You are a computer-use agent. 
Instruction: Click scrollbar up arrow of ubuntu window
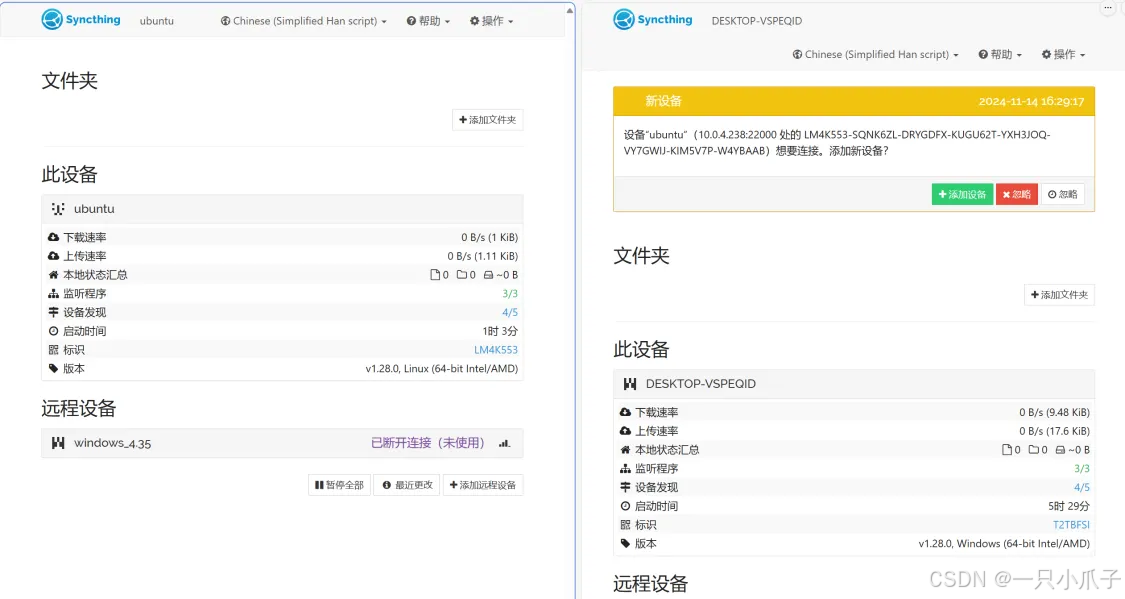[x=570, y=10]
